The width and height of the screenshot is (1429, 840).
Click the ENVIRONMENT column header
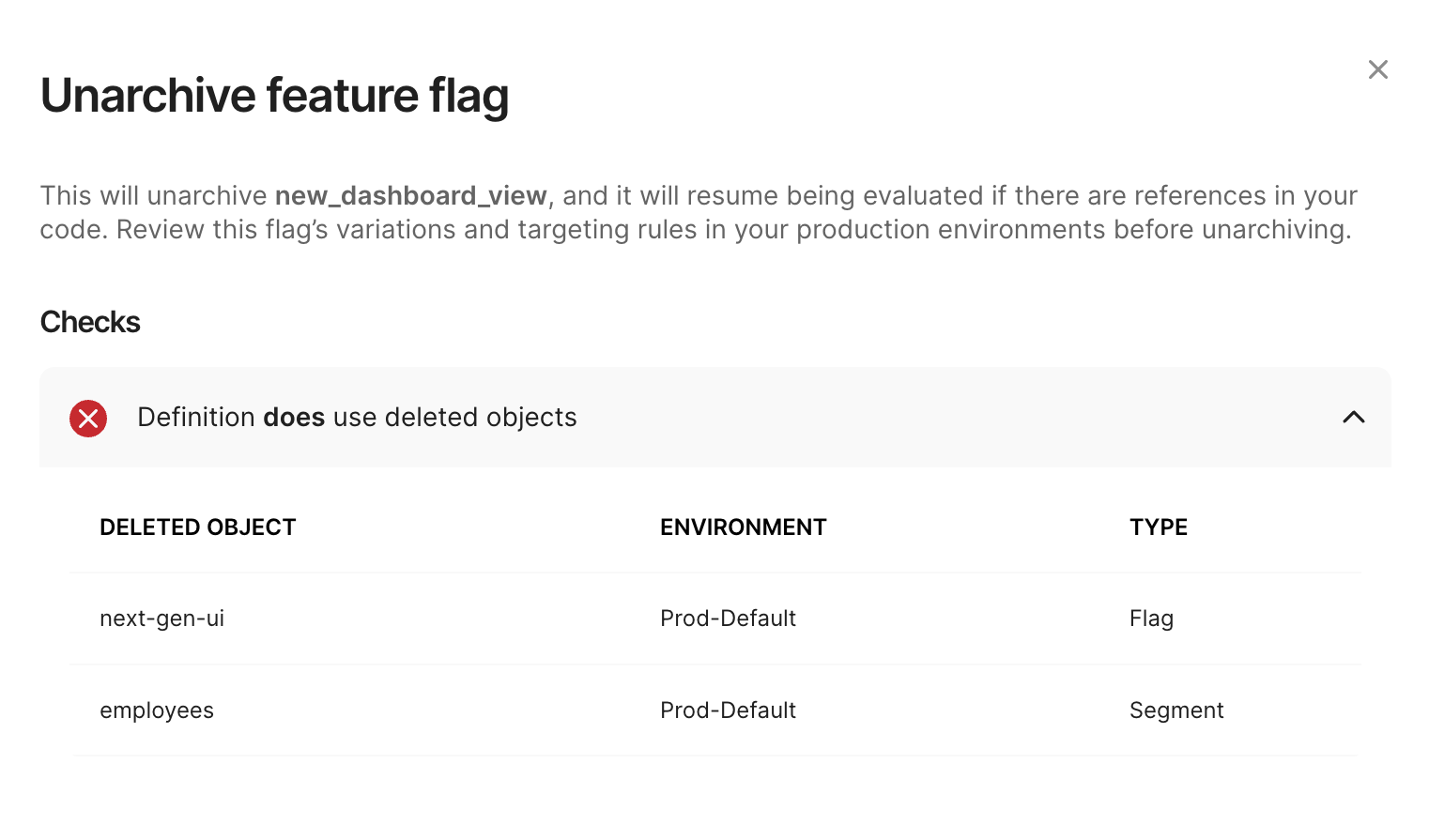tap(743, 527)
